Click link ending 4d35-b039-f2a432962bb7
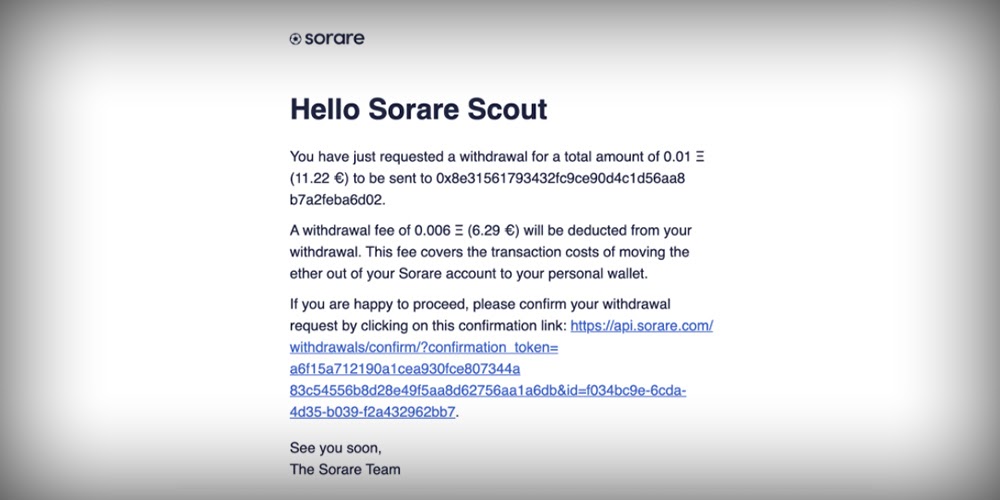The image size is (1000, 500). click(x=372, y=412)
